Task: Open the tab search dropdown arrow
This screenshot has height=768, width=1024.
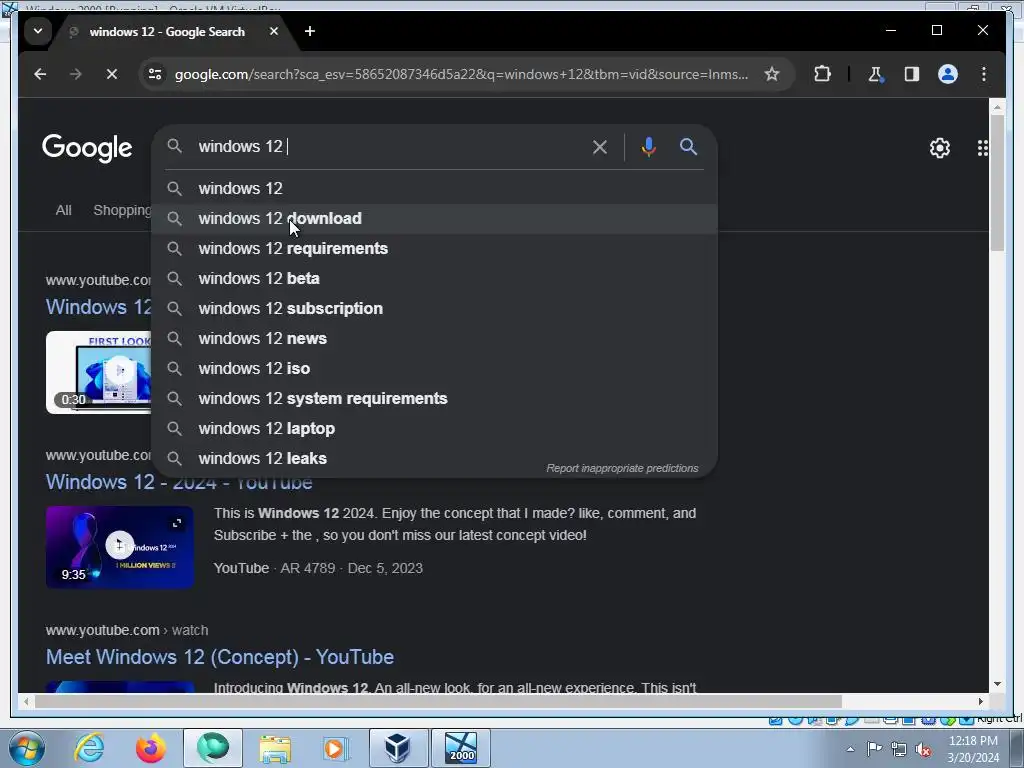Action: [x=38, y=31]
